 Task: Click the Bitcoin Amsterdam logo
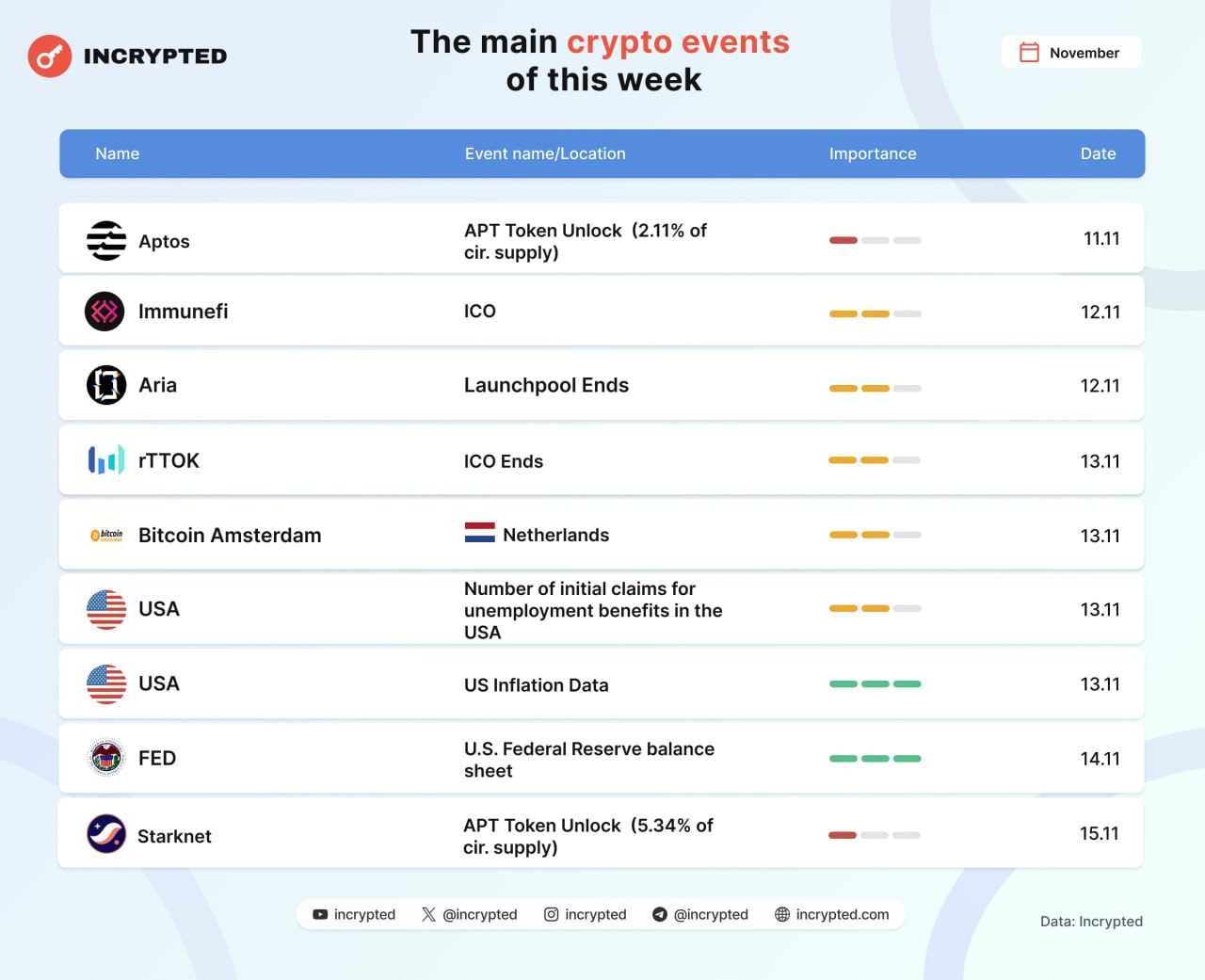106,535
